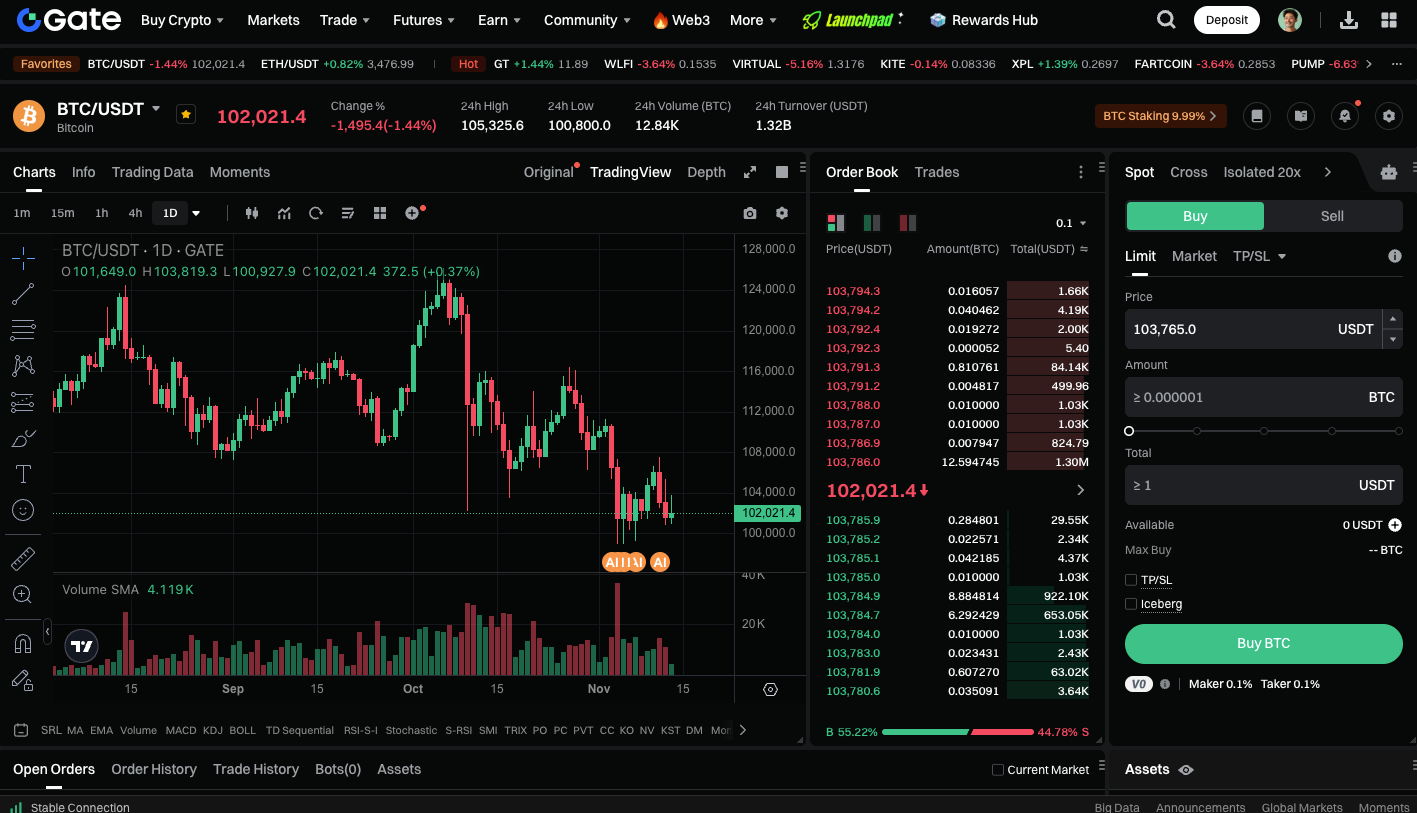Select the crosshair cursor drawing tool
Viewport: 1417px width, 813px height.
23,258
